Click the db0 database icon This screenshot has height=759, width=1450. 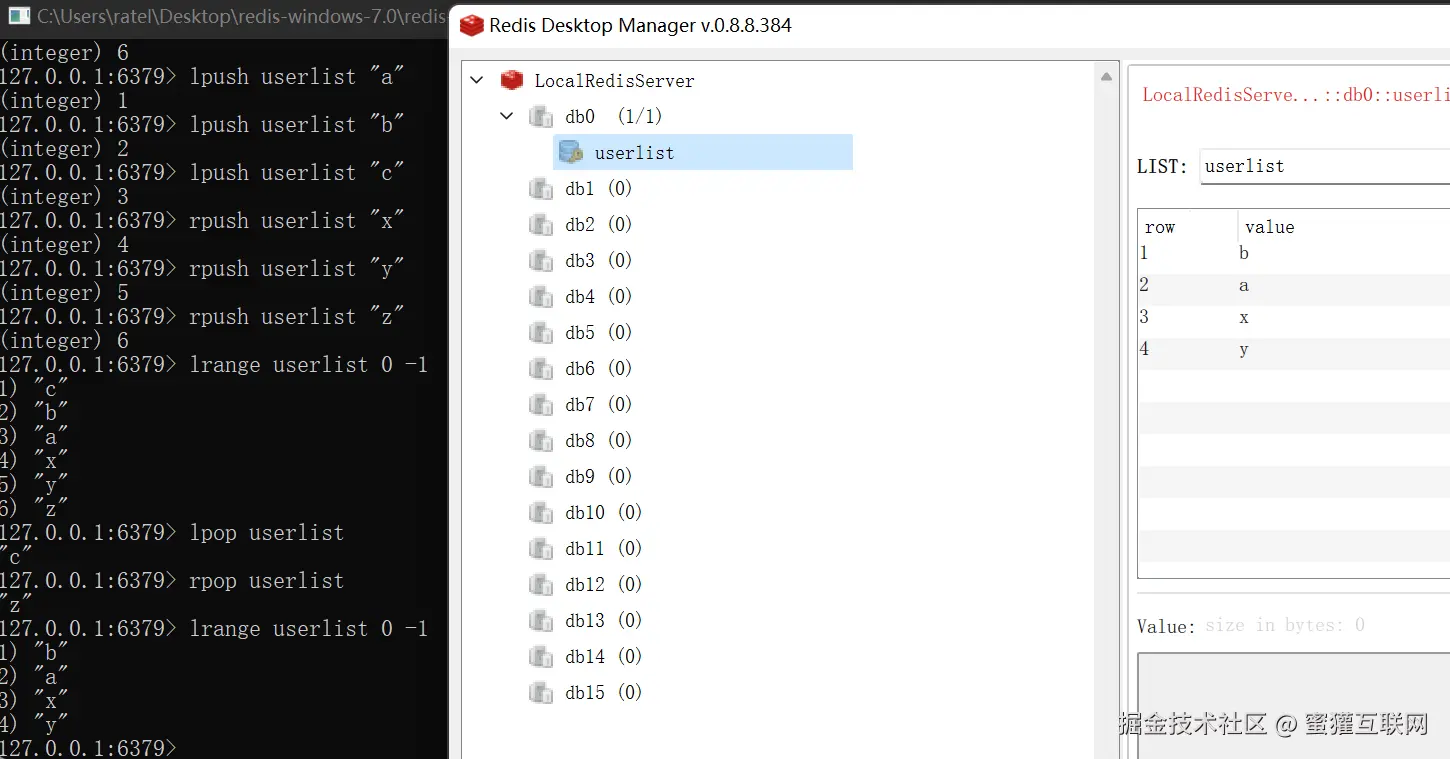point(541,117)
